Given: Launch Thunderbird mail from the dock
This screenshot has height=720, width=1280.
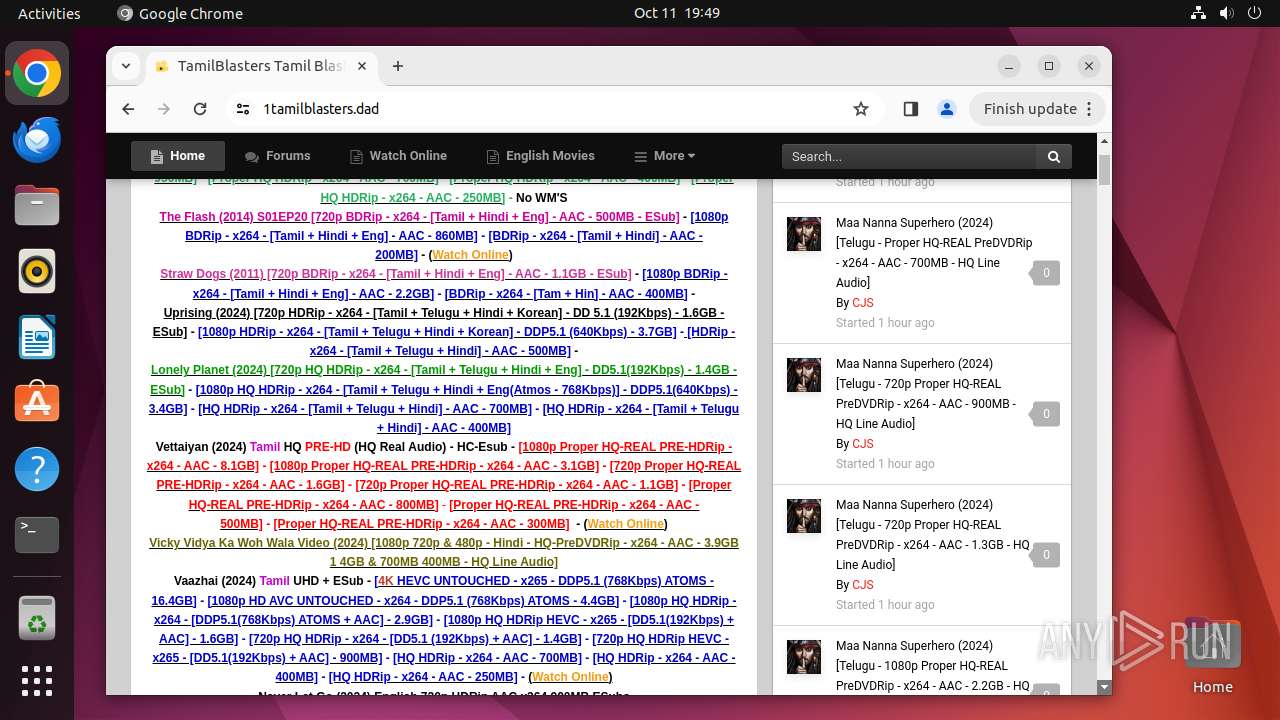Looking at the screenshot, I should 37,140.
